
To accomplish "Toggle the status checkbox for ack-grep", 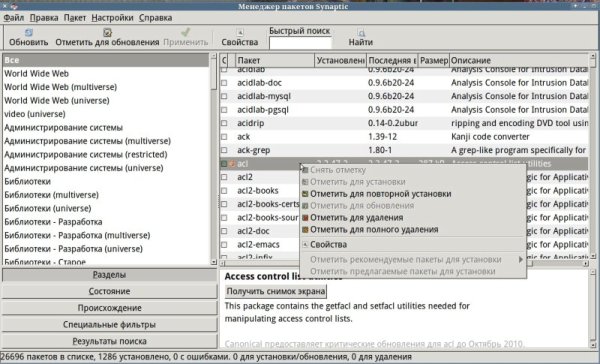I will (224, 150).
